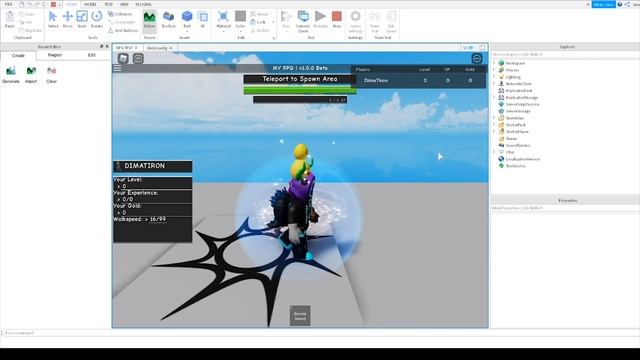Expand the StarterPlayer tree node
Screen dimensions: 640x360
pyautogui.click(x=494, y=131)
